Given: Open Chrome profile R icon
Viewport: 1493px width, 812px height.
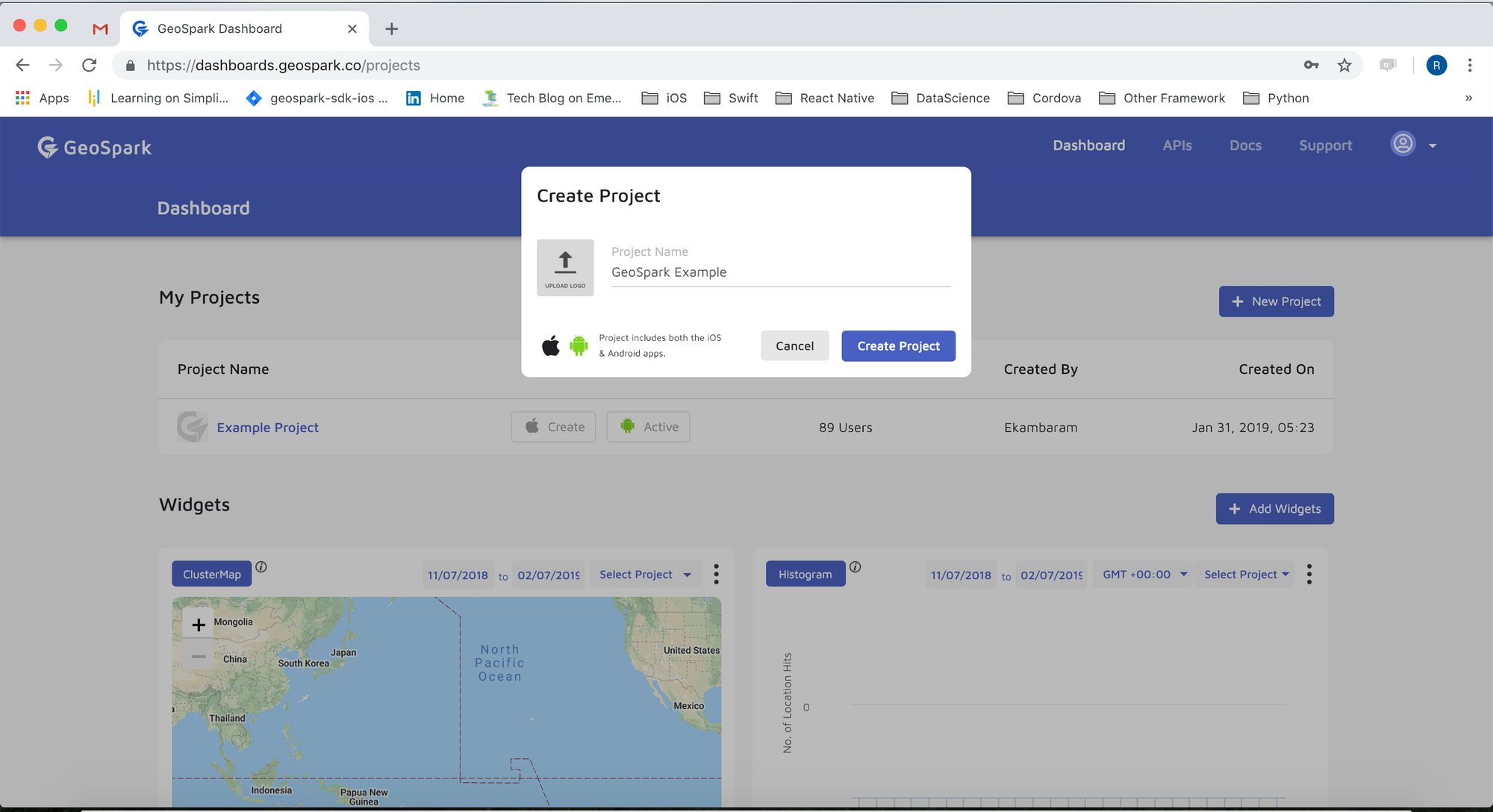Looking at the screenshot, I should click(1436, 65).
